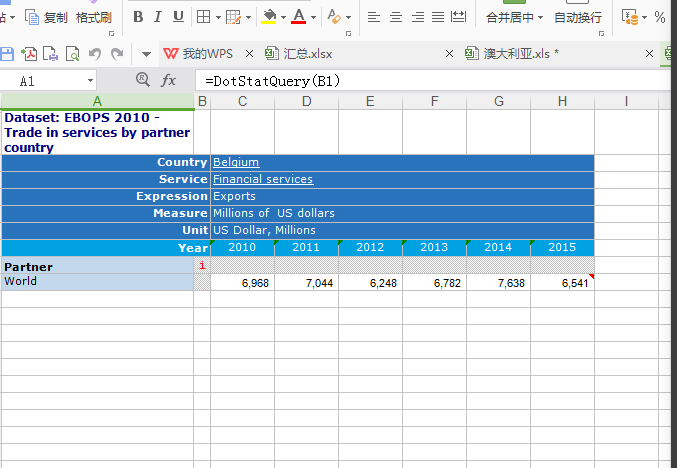
Task: Click the fx insert function icon
Action: 169,80
